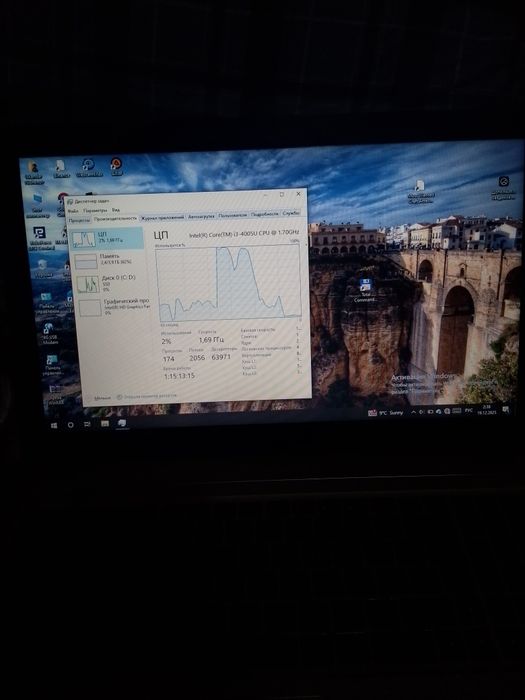Open the 3G USB Modem shortcut
This screenshot has height=700, width=525.
point(49,333)
